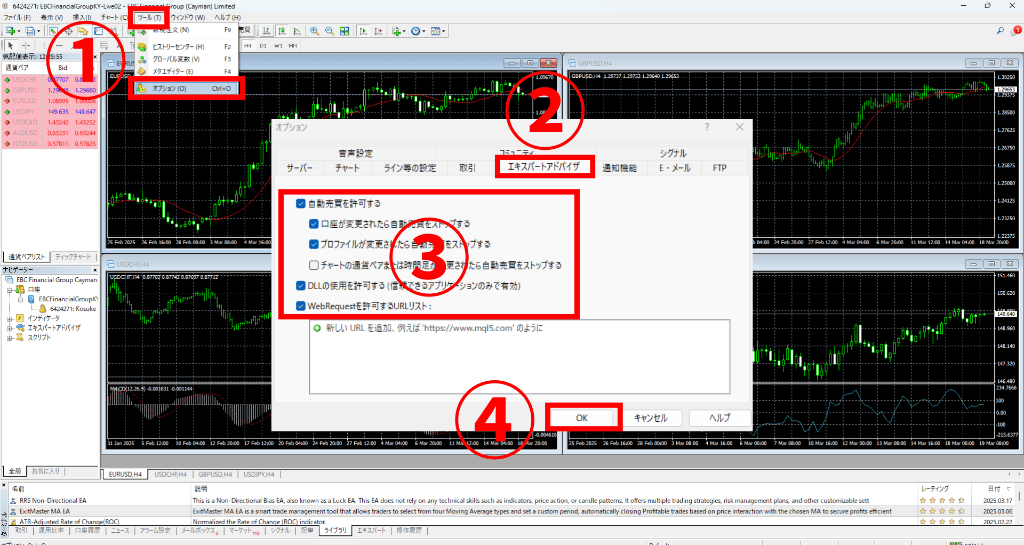
Task: Toggle the auto scroll chart icon
Action: pyautogui.click(x=363, y=31)
